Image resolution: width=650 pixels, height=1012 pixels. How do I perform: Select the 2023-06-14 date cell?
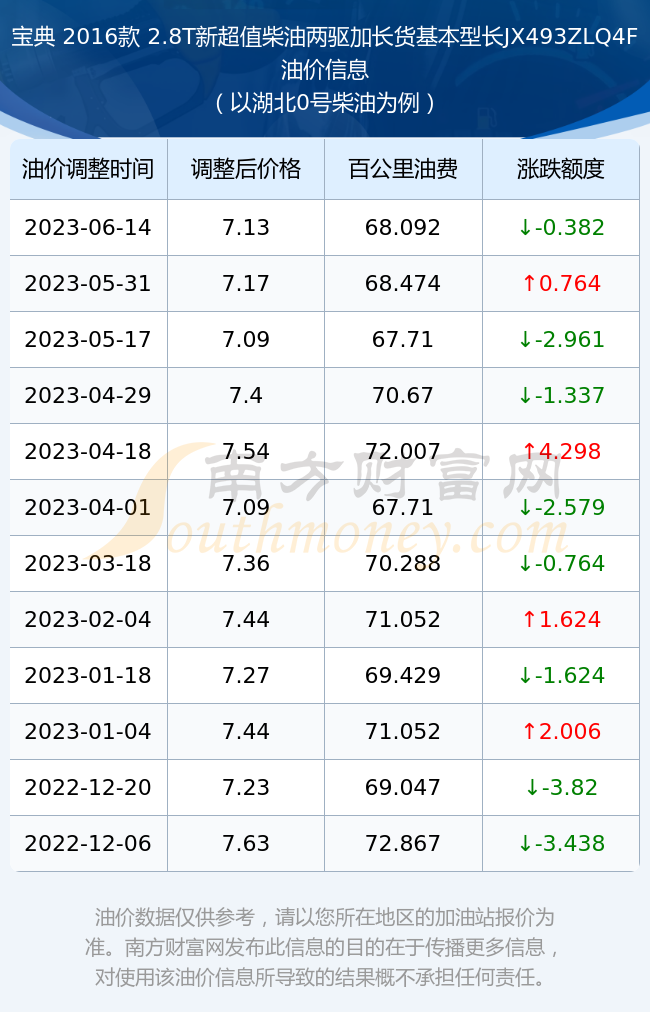coord(88,227)
